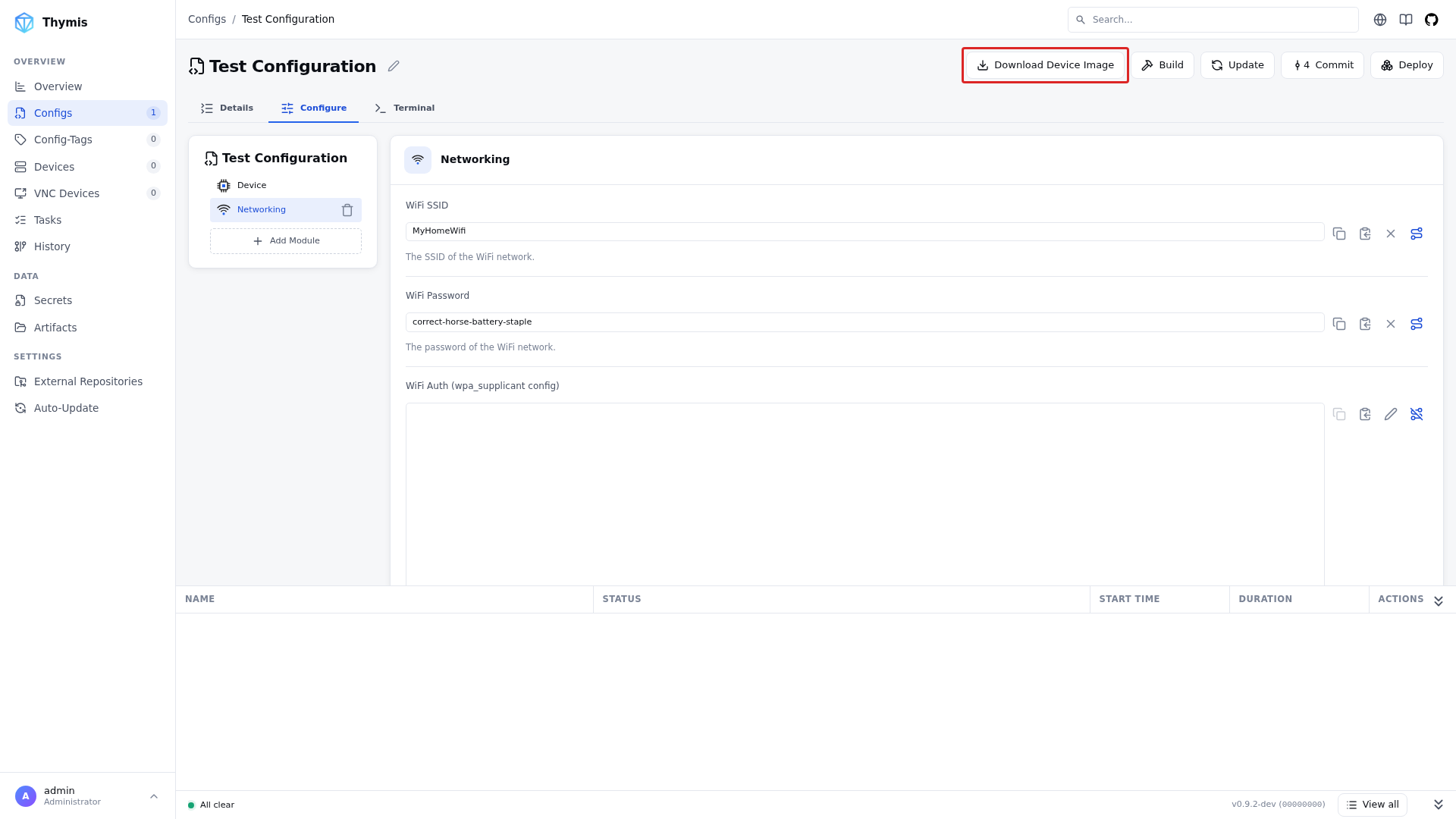Switch to the Terminal tab

tap(405, 108)
